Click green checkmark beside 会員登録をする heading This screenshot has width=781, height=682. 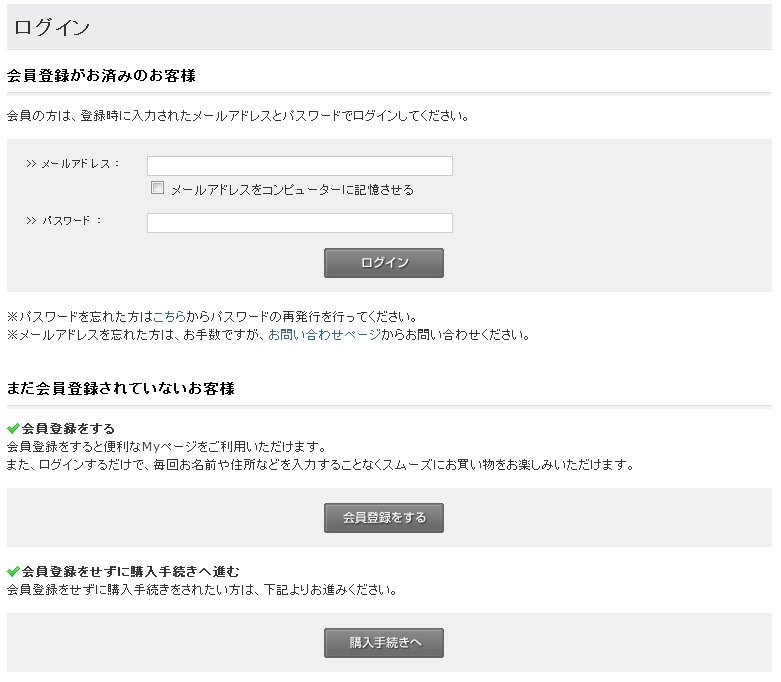click(x=13, y=428)
